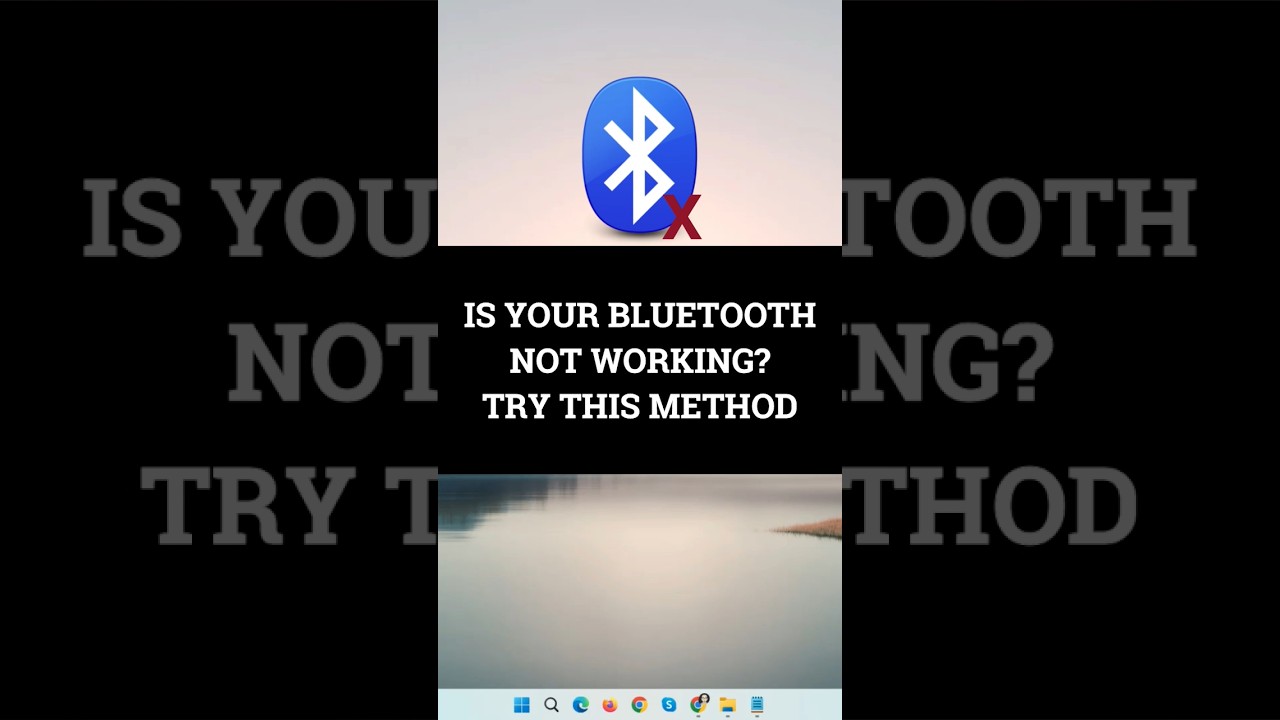Open File Explorer from taskbar
Screen dimensions: 1280x720
(728, 705)
